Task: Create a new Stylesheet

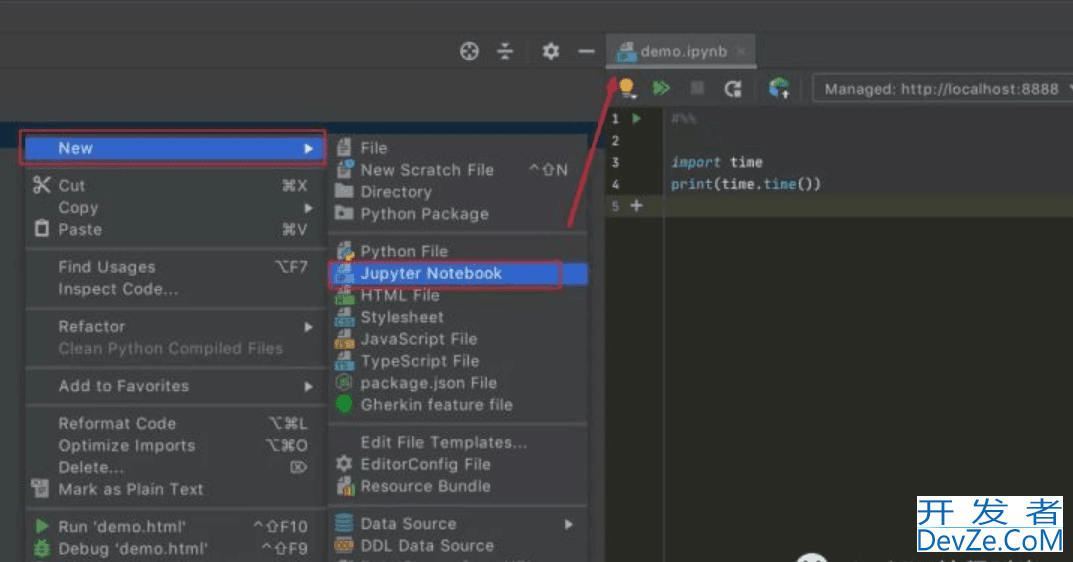Action: [x=458, y=318]
